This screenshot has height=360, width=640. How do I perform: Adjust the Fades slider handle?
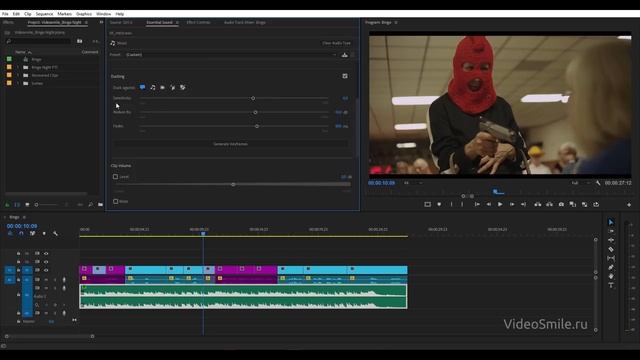pyautogui.click(x=257, y=126)
